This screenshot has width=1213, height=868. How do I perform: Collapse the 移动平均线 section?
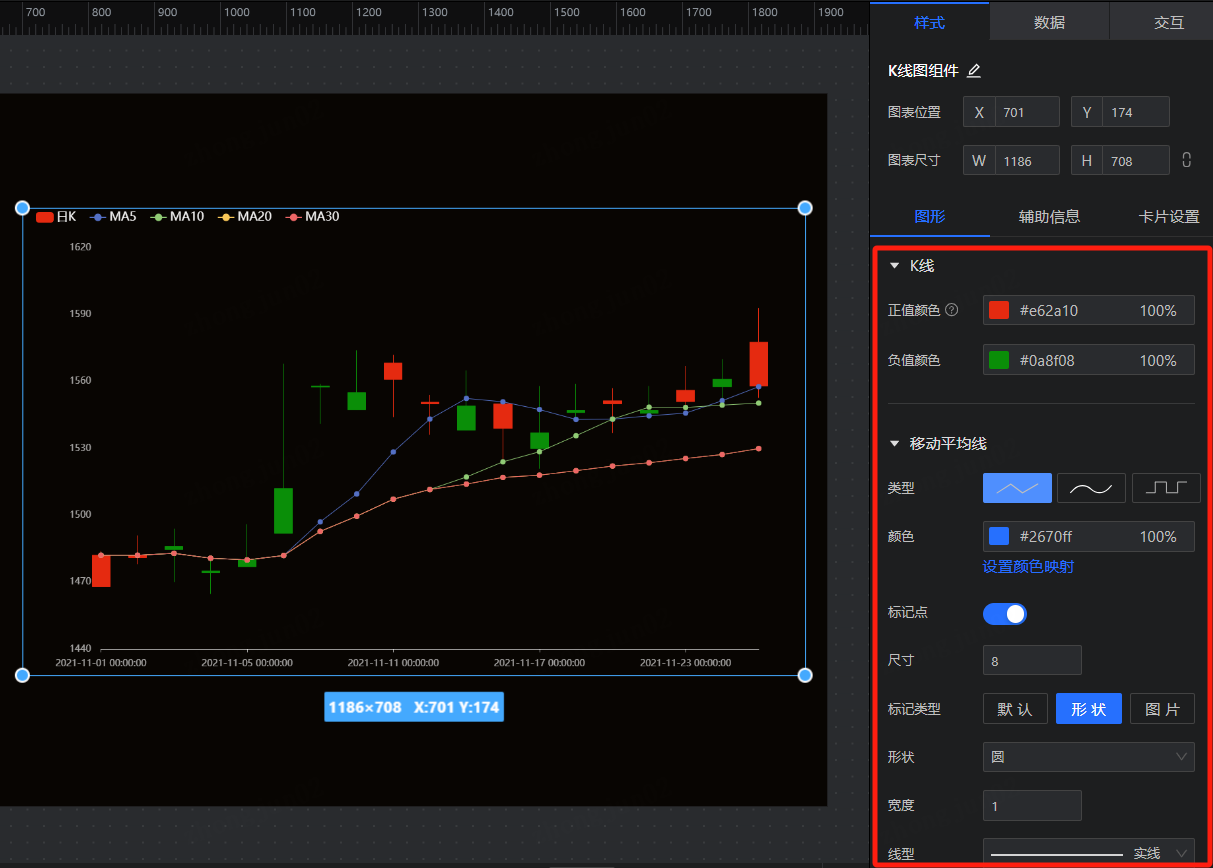[894, 444]
